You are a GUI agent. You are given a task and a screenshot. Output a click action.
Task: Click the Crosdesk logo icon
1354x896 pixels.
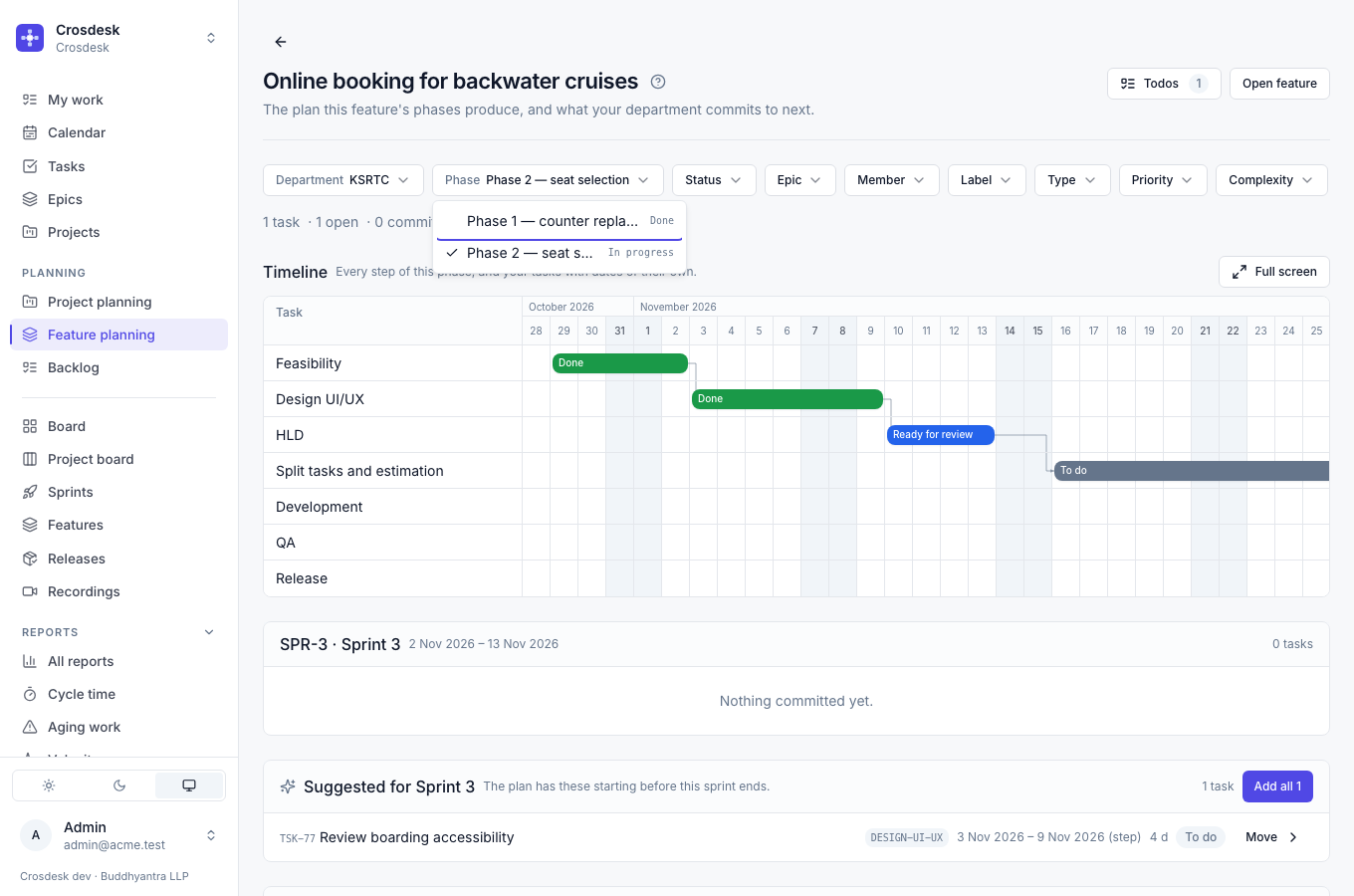coord(30,38)
